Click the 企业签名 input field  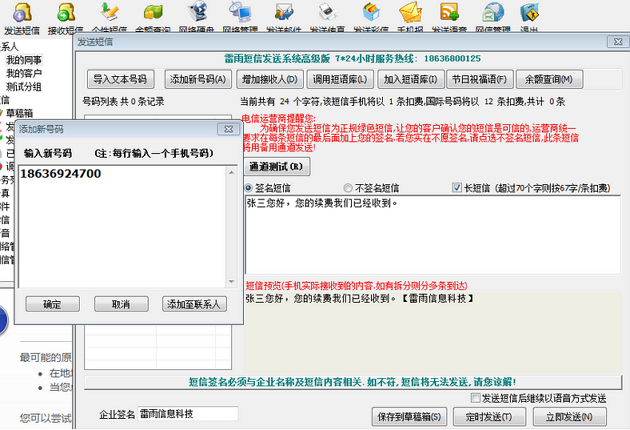point(188,414)
